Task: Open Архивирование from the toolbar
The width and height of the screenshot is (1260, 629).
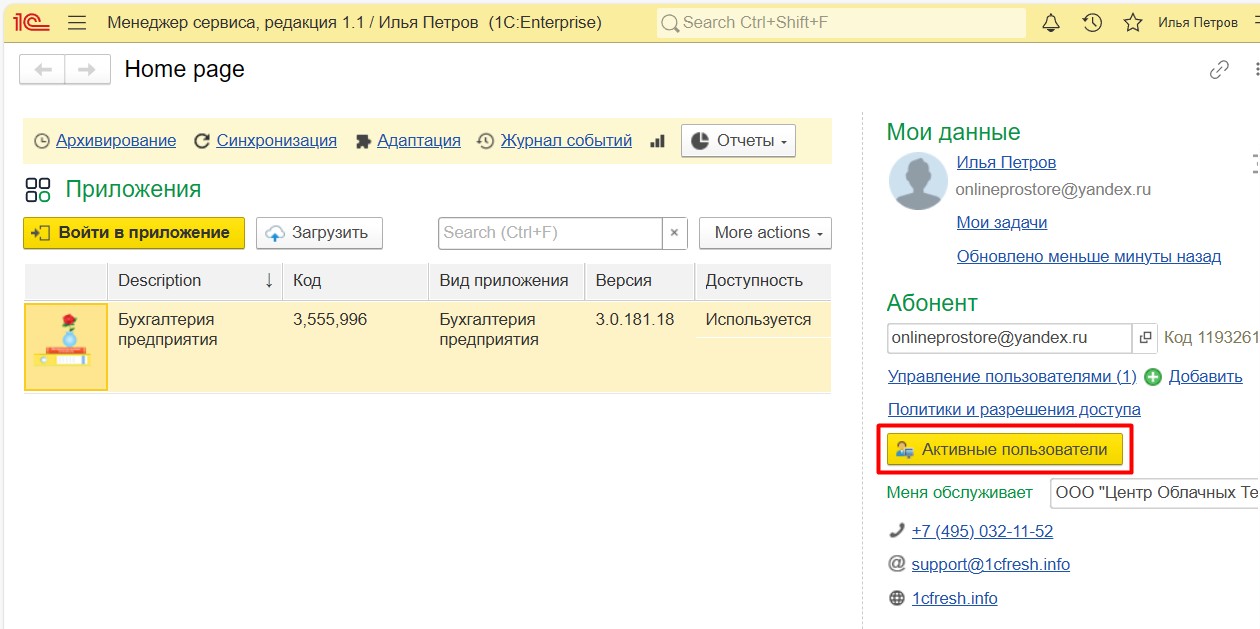Action: point(115,141)
